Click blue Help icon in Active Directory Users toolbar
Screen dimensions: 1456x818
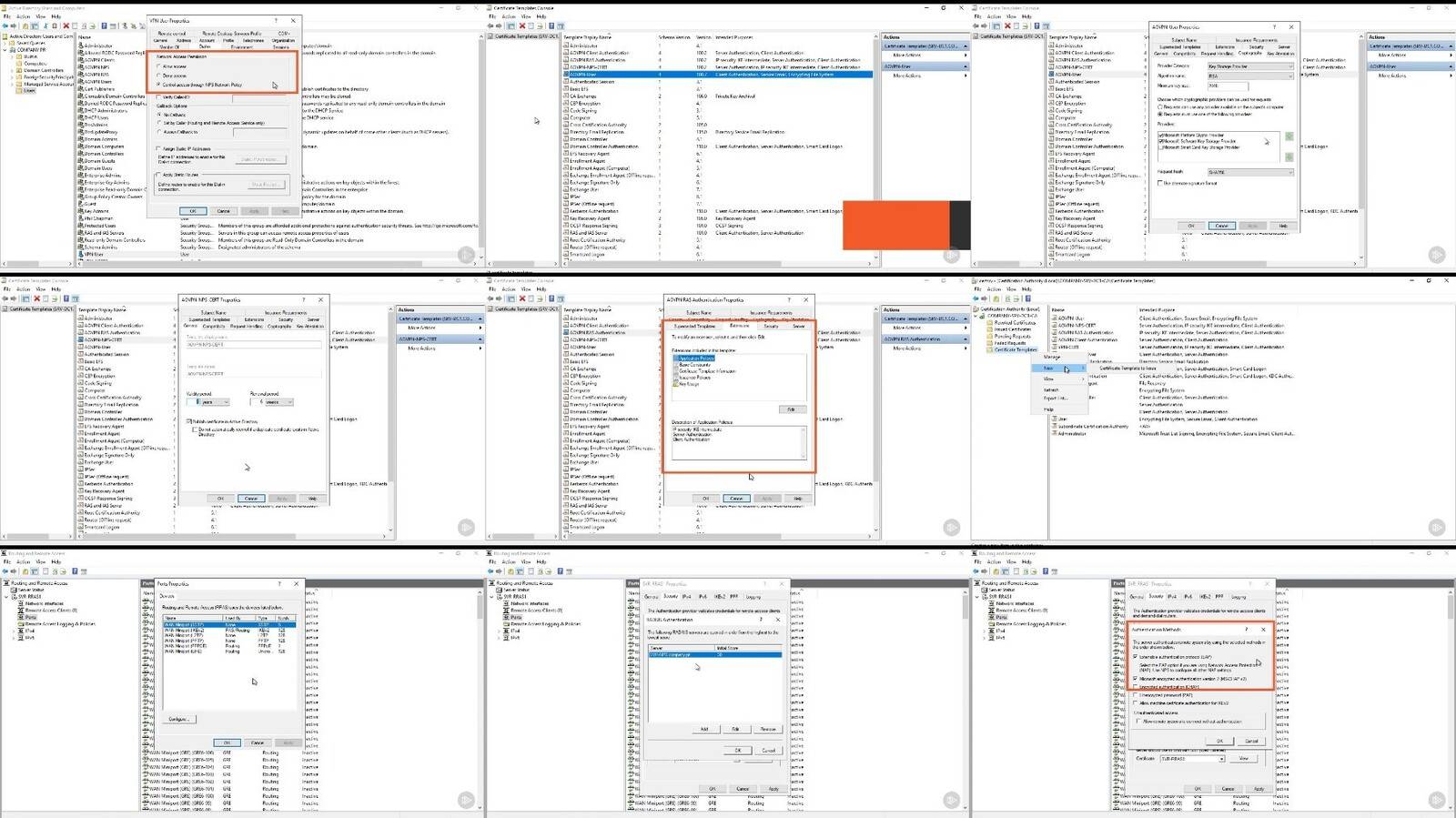click(x=104, y=25)
